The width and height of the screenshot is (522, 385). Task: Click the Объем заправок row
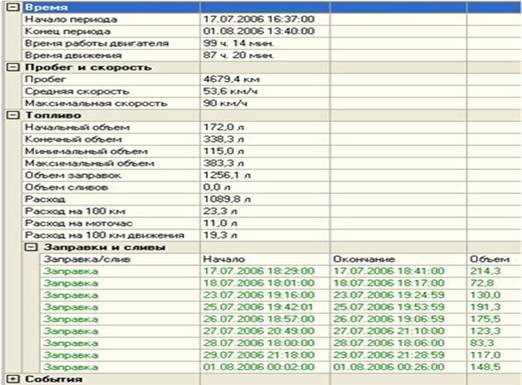272,175
